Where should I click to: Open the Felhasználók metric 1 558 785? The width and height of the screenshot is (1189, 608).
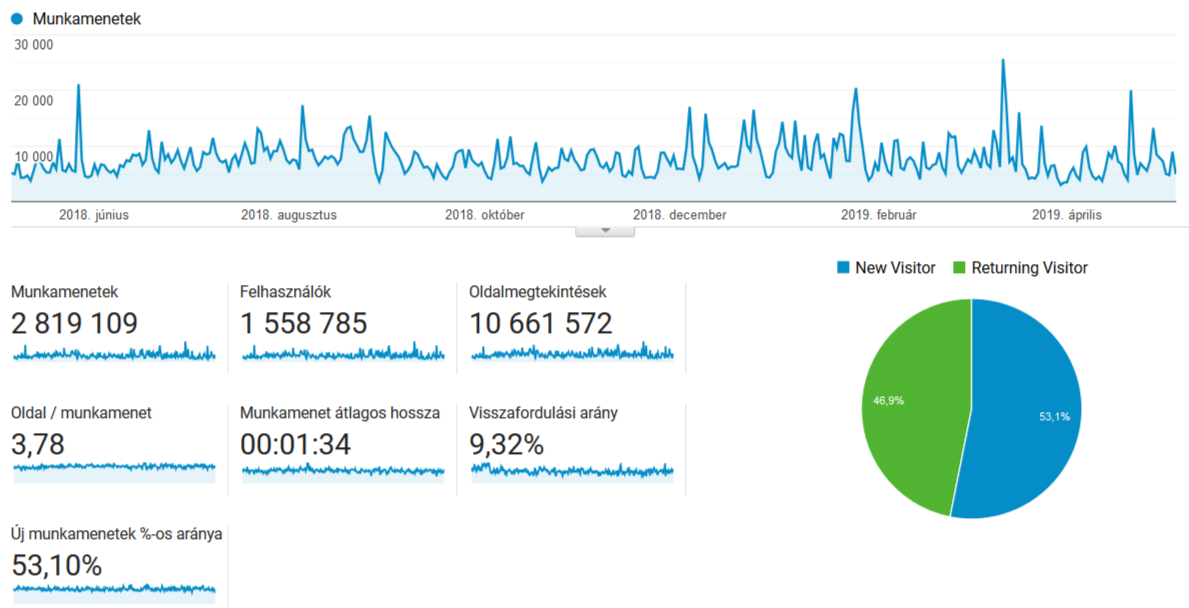[304, 323]
